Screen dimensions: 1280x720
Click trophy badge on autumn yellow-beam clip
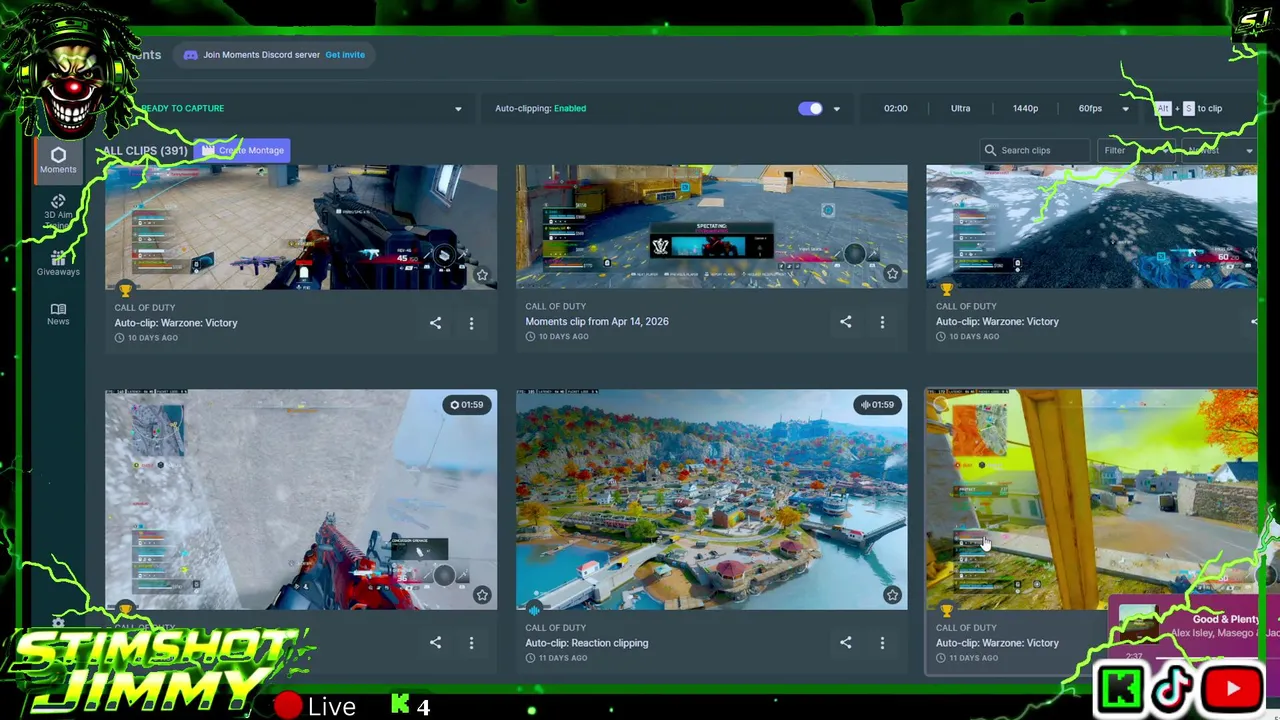tap(946, 611)
